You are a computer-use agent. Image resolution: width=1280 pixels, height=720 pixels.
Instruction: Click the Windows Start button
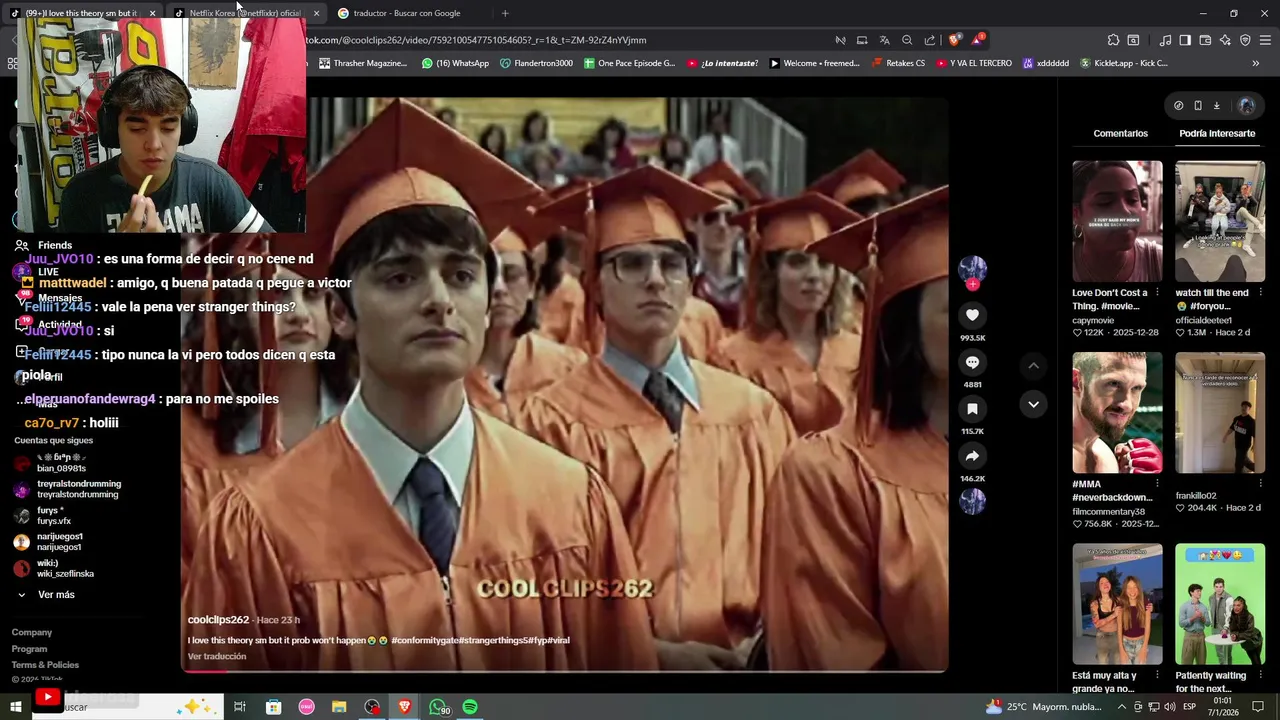tap(16, 707)
